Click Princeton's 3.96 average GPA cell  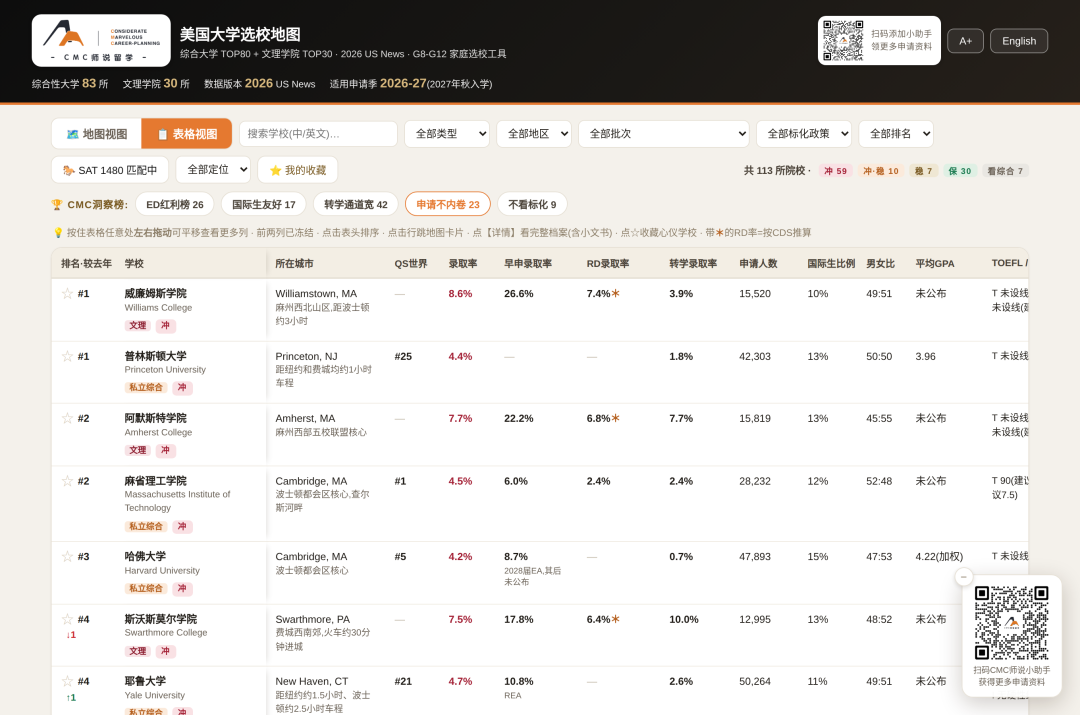[926, 356]
